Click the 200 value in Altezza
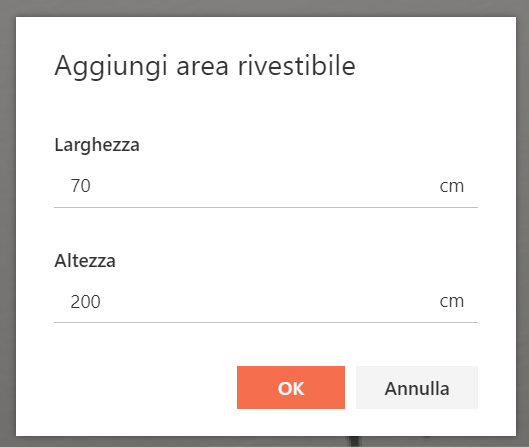Screen dimensions: 529x447 click(85, 302)
